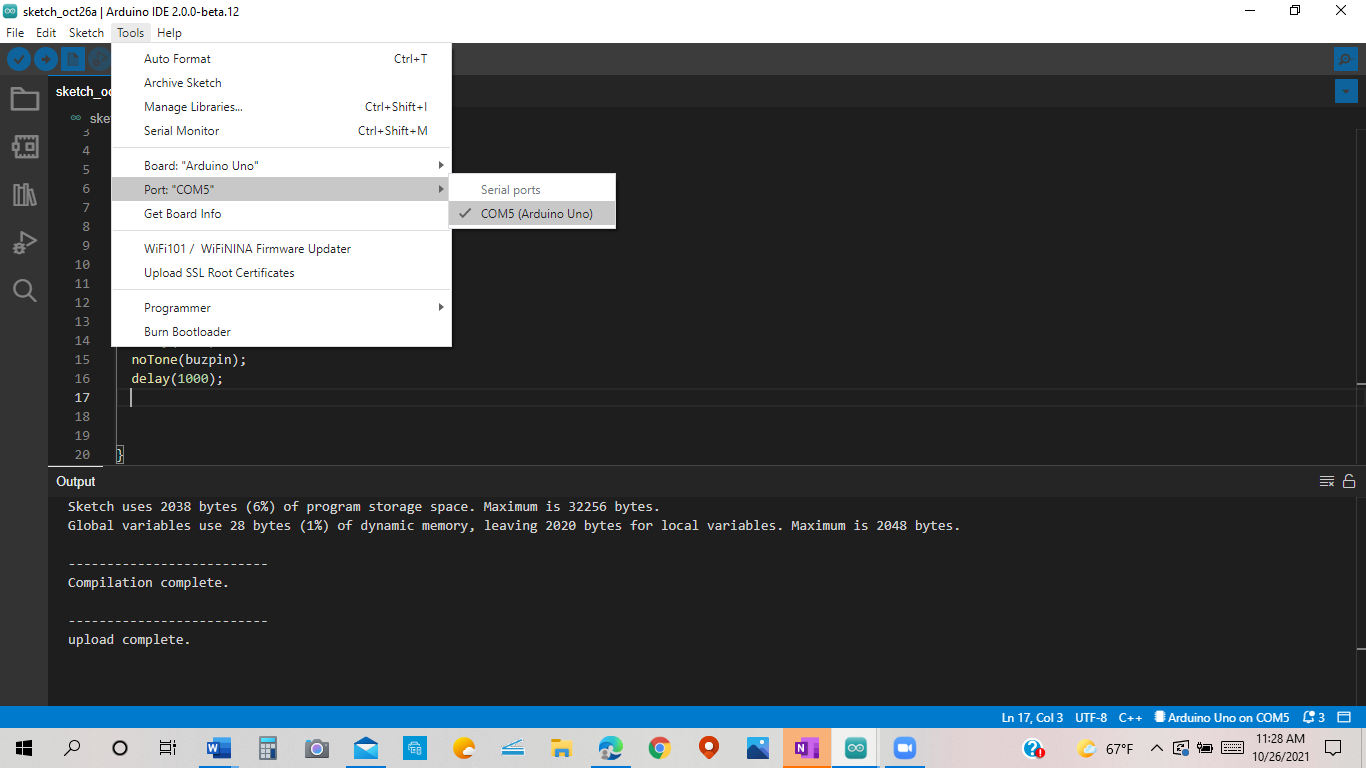Toggle autoscroll lock in the Output panel
1366x768 pixels.
click(x=1349, y=481)
